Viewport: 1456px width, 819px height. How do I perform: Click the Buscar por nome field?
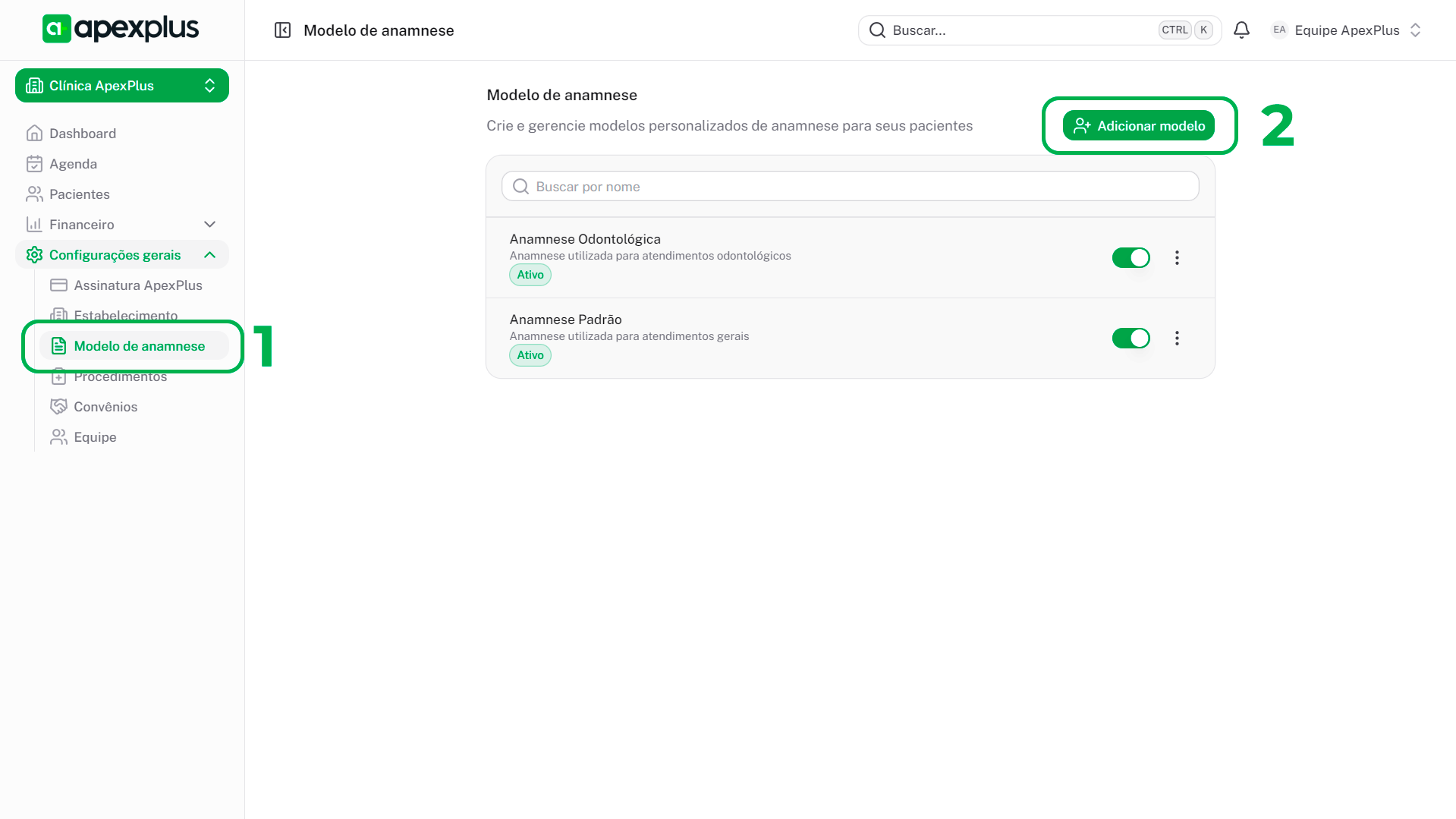click(850, 187)
